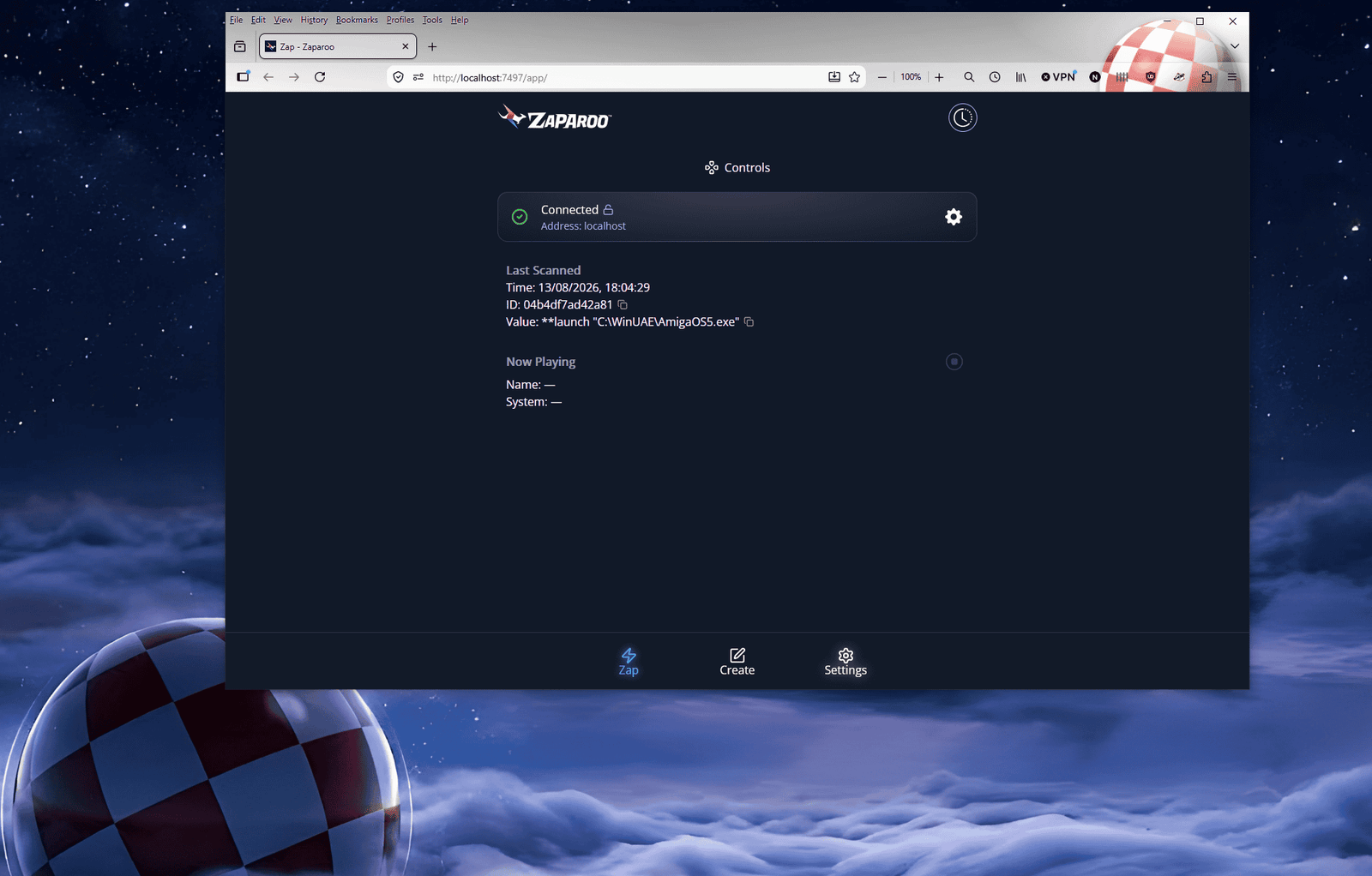Close the Zap - Zaparoo tab

pyautogui.click(x=406, y=46)
